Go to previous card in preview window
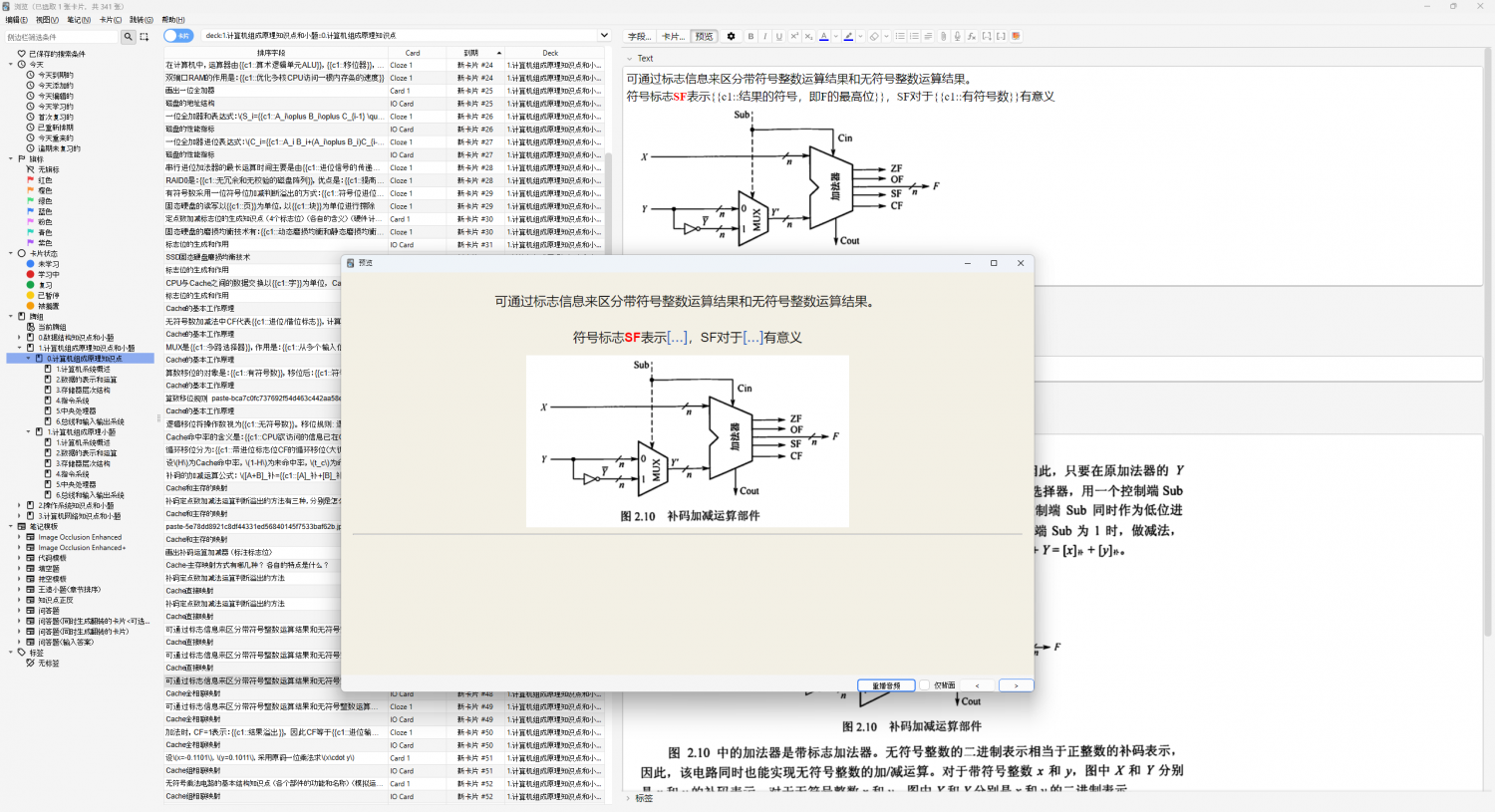 click(x=977, y=685)
